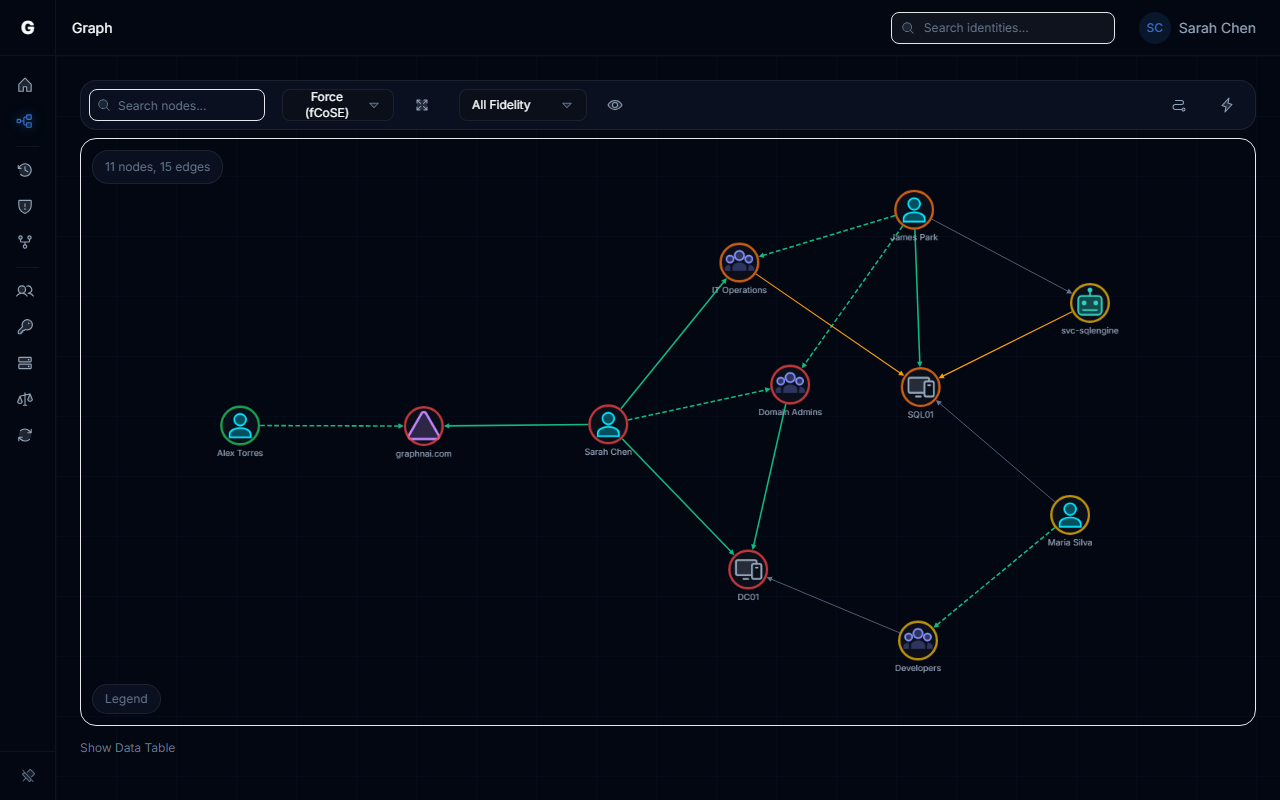Open the Home page from the sidebar
The width and height of the screenshot is (1280, 800).
coord(25,85)
